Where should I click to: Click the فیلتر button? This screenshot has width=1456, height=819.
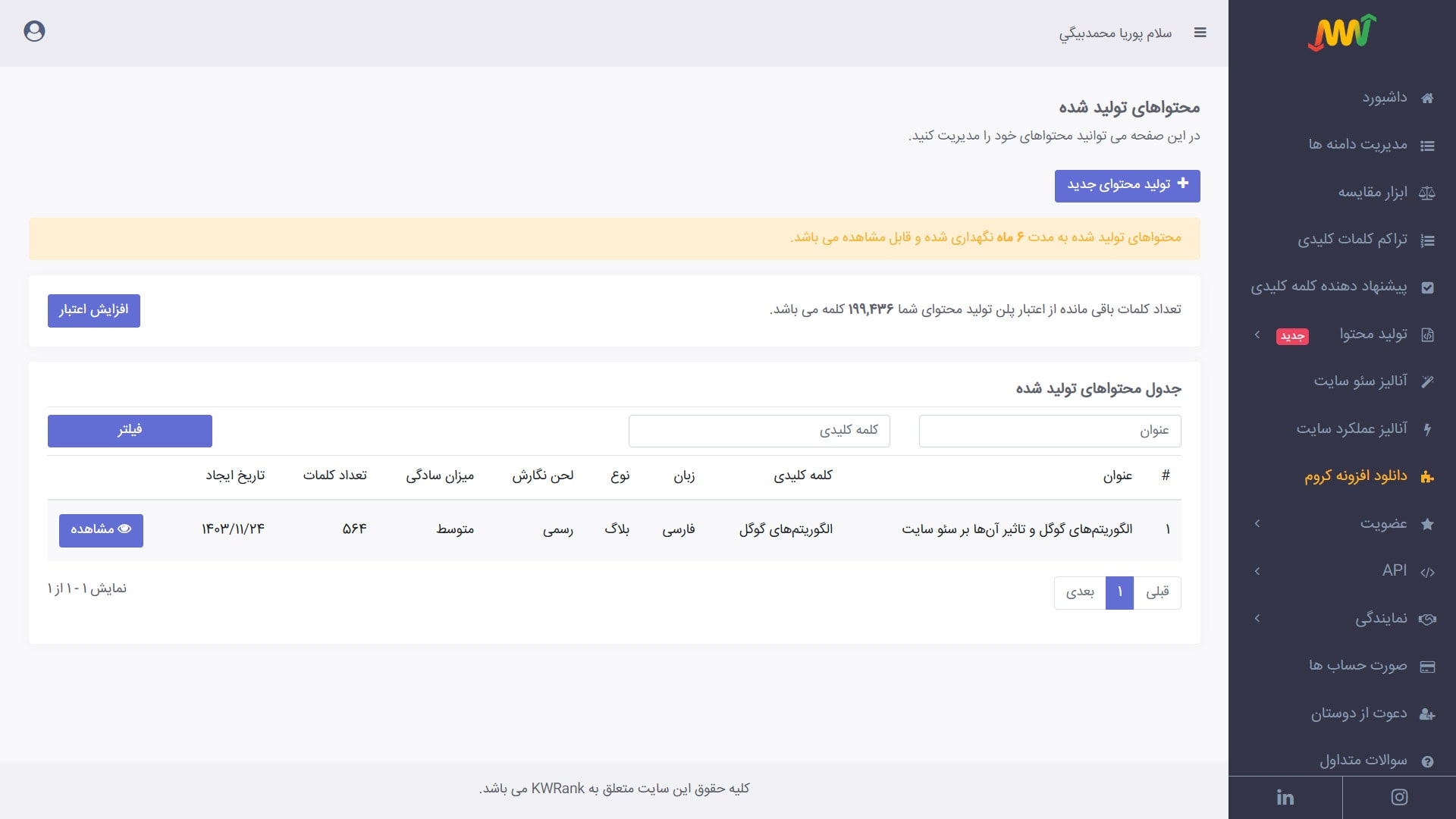click(130, 431)
